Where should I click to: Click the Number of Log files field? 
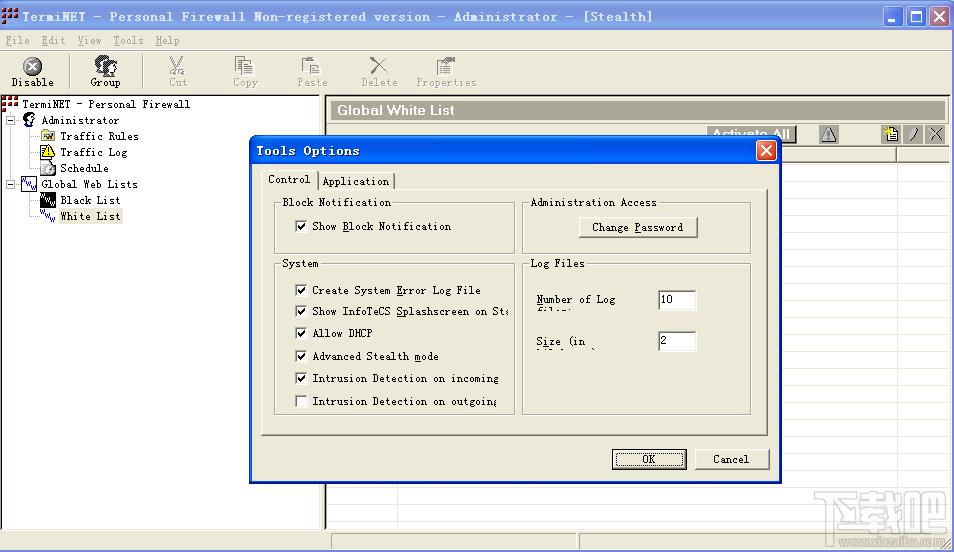point(677,299)
